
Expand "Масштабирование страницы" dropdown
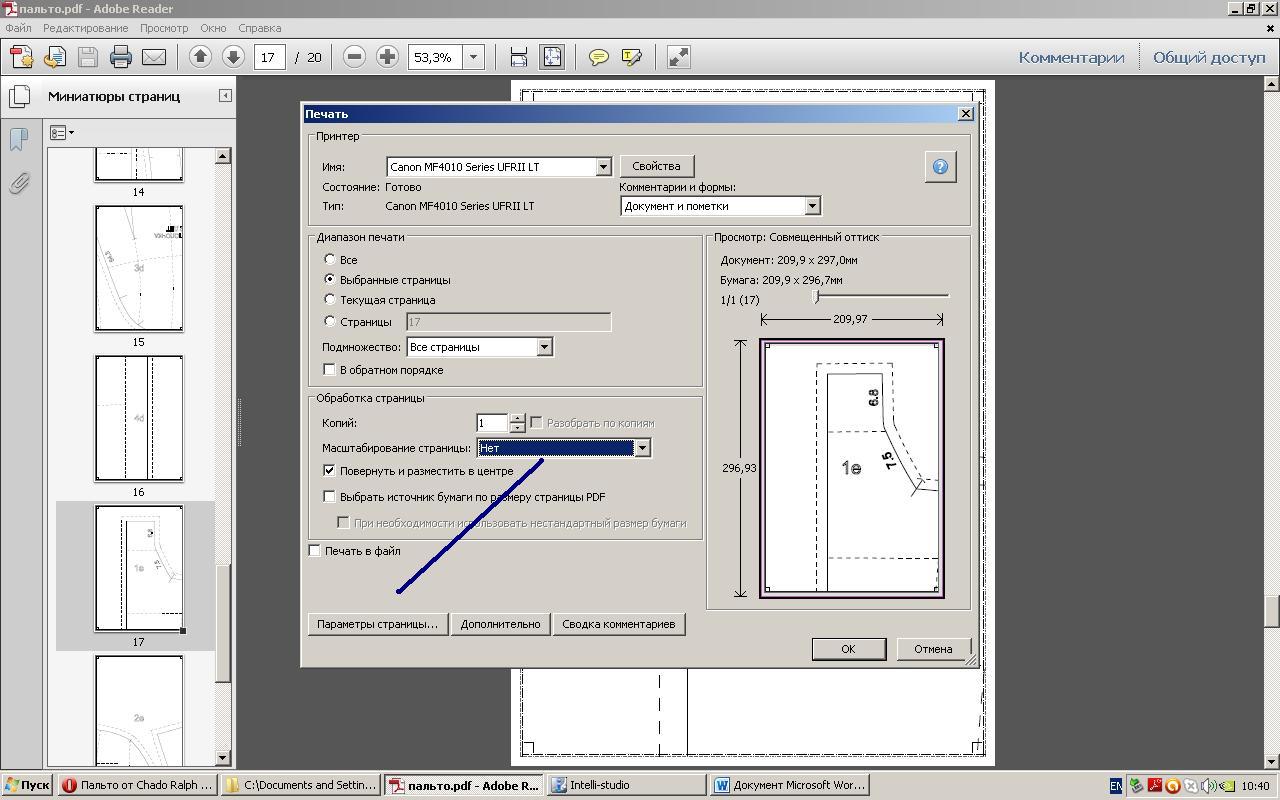coord(642,448)
